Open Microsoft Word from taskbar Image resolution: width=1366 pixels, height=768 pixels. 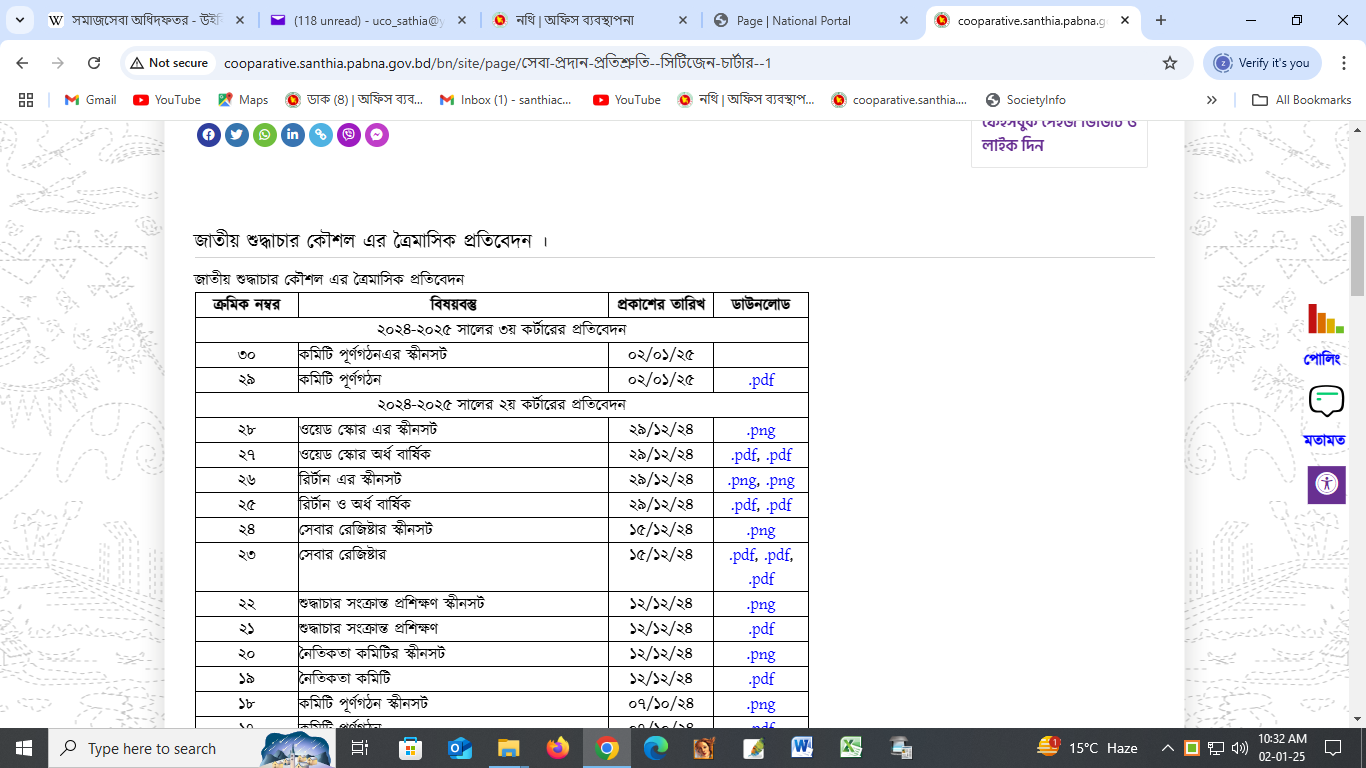[x=802, y=748]
